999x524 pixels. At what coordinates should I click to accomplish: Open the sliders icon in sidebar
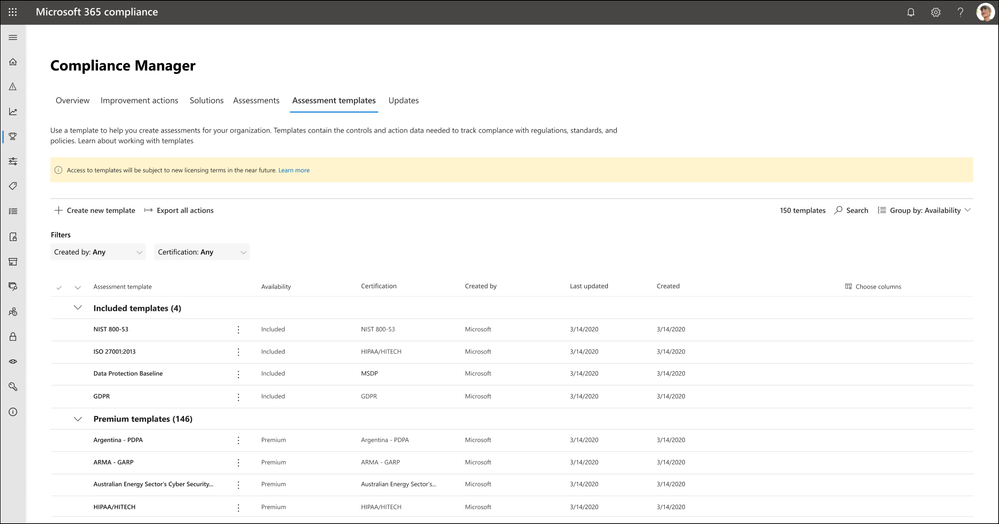pyautogui.click(x=13, y=161)
